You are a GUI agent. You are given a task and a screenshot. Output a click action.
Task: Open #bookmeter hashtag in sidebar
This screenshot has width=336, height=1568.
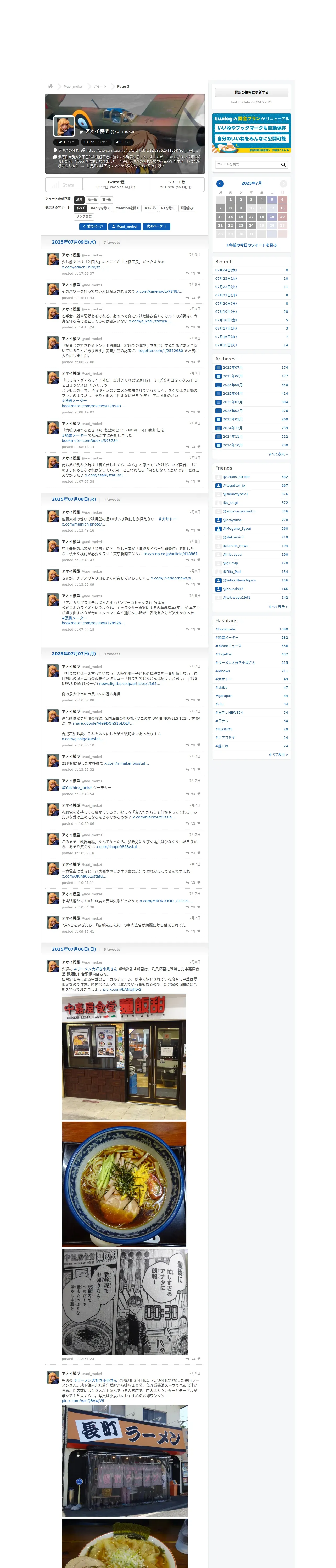pyautogui.click(x=226, y=629)
